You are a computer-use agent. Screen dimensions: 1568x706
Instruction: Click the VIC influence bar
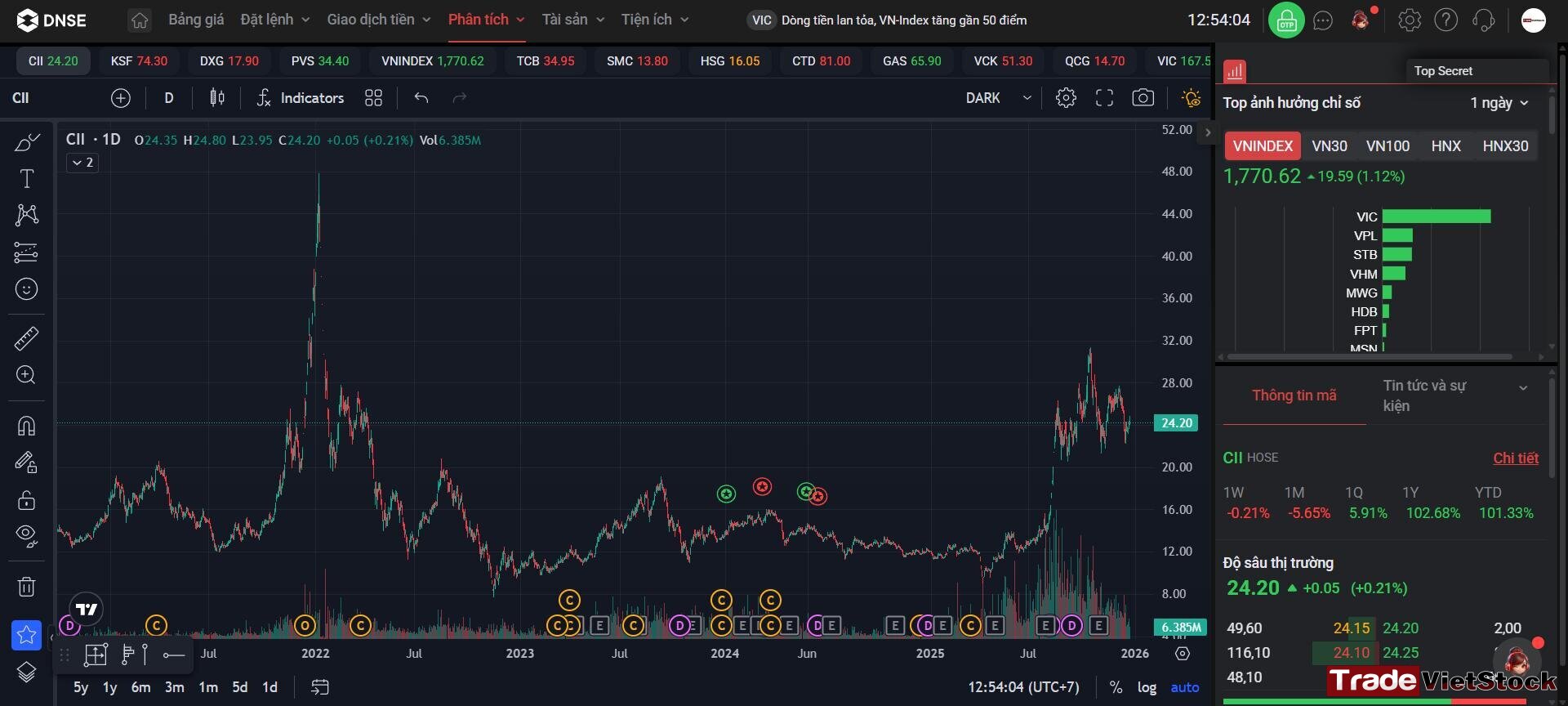tap(1437, 217)
